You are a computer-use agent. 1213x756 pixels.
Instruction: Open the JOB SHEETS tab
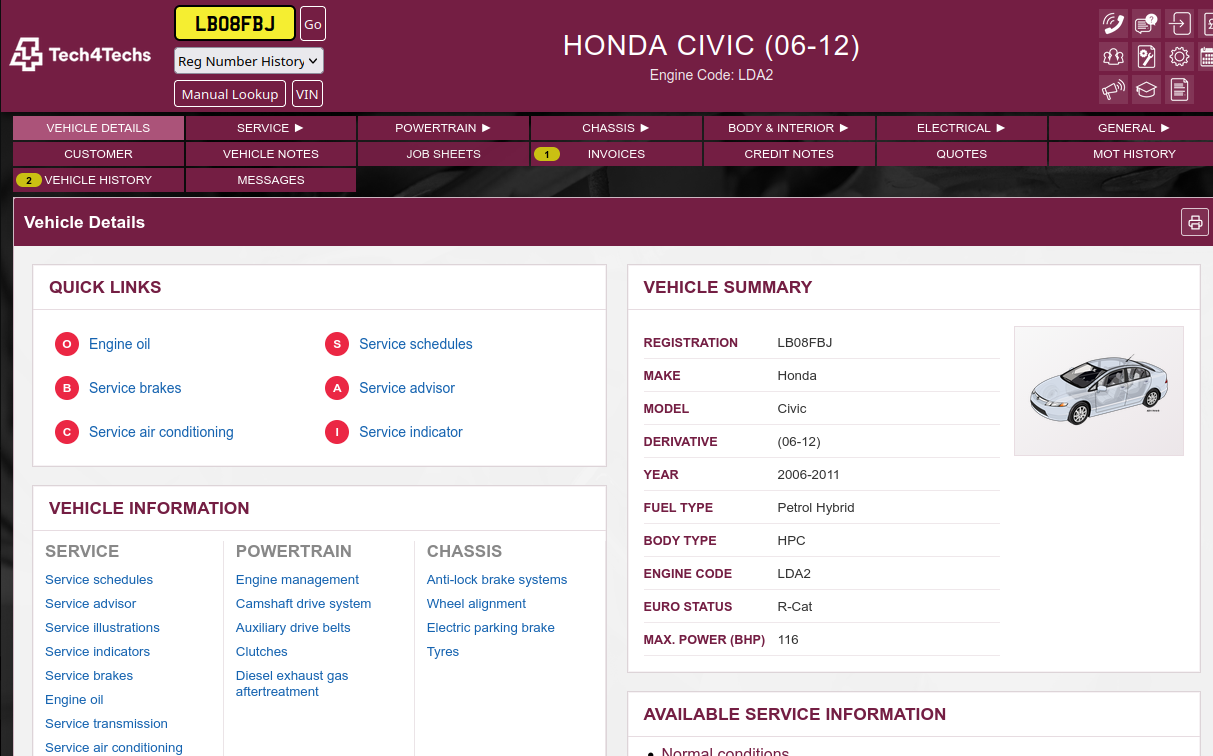point(443,154)
